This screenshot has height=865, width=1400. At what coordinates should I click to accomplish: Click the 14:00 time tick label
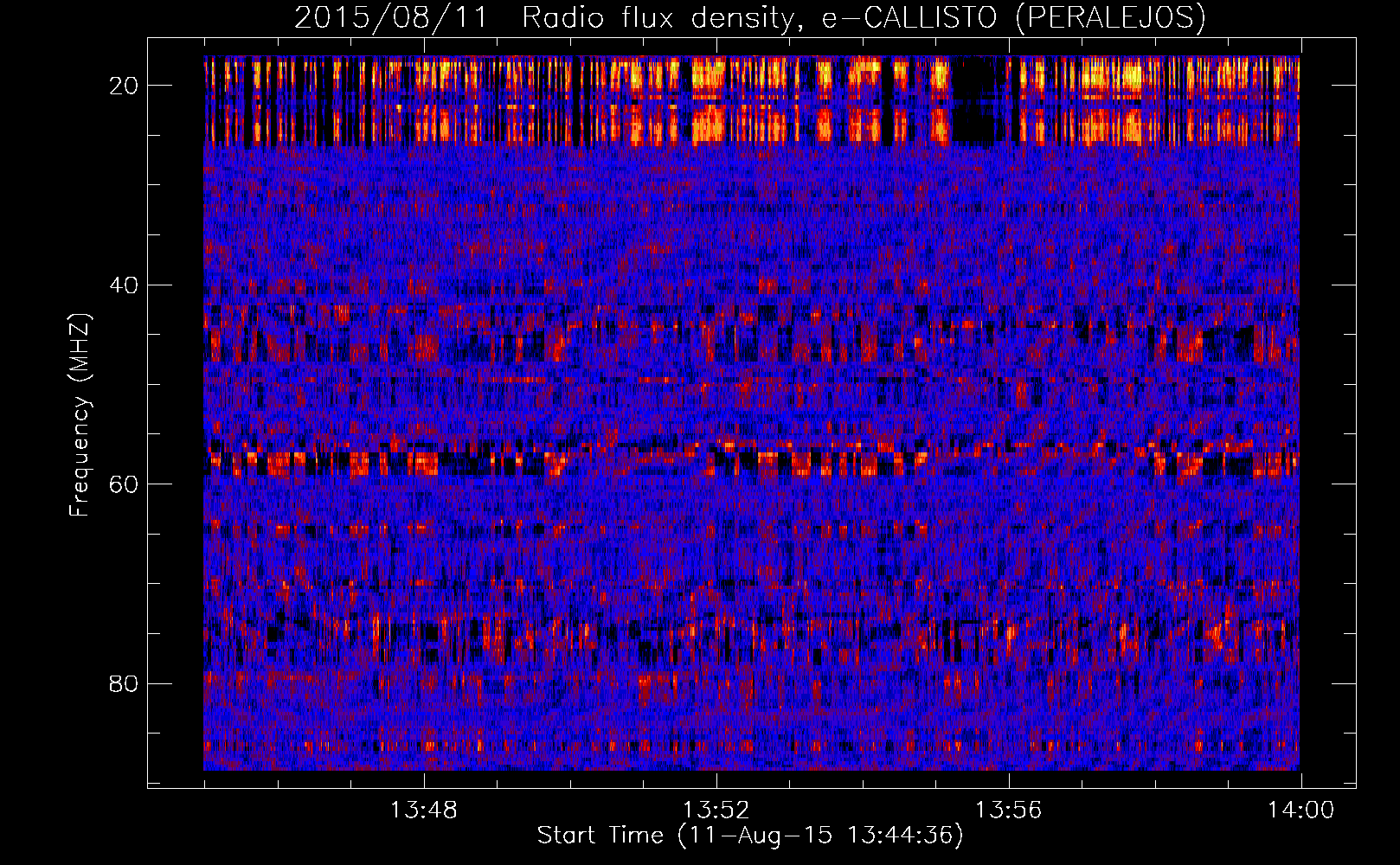pos(1300,811)
